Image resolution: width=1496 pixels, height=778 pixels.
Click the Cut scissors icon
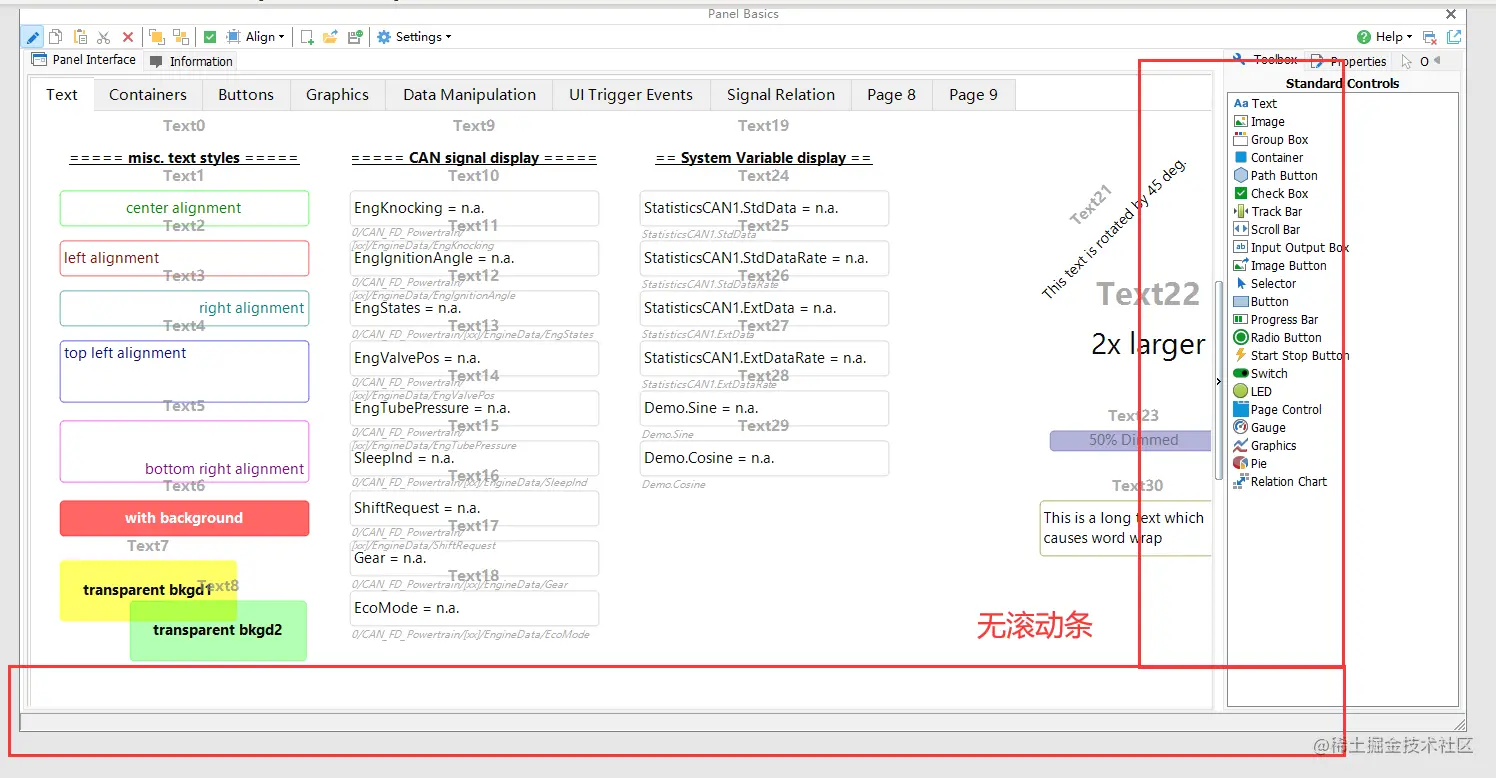(x=104, y=37)
